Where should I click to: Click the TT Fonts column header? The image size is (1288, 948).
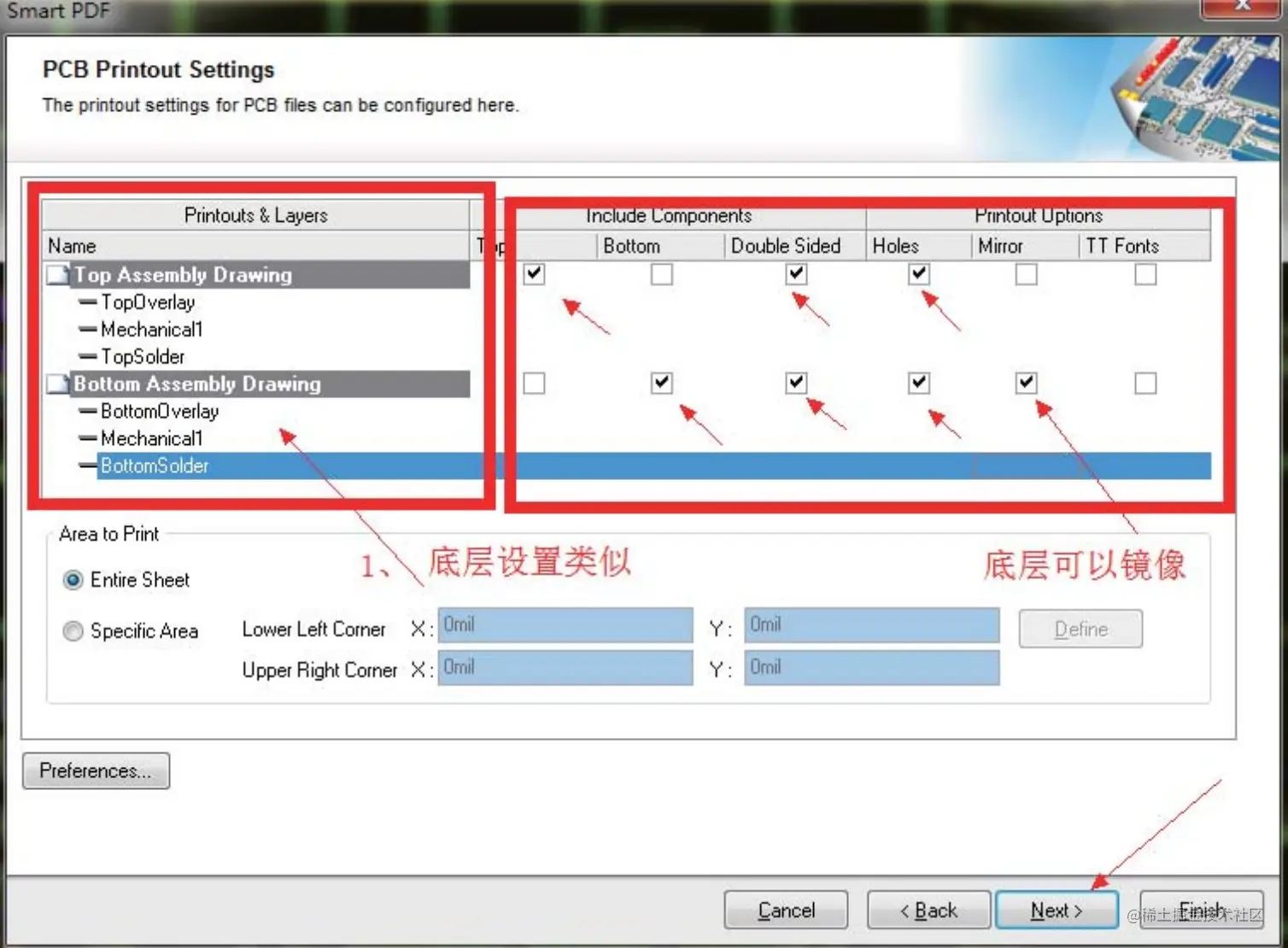point(1145,246)
